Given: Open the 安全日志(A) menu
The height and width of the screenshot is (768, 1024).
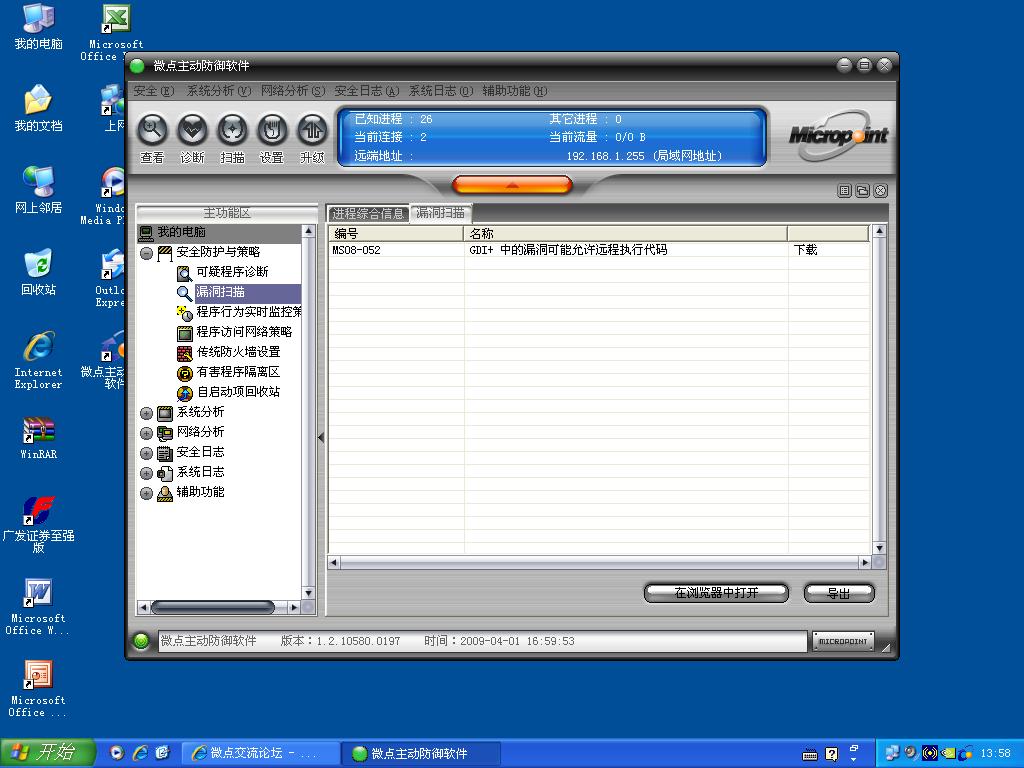Looking at the screenshot, I should 366,91.
